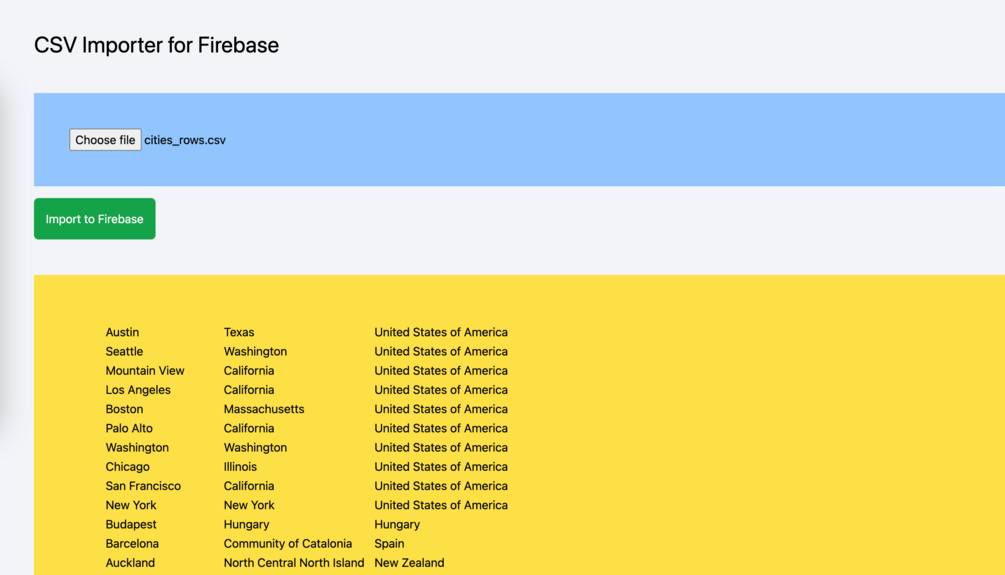Click the Import to Firebase button
Image resolution: width=1005 pixels, height=575 pixels.
click(x=95, y=219)
